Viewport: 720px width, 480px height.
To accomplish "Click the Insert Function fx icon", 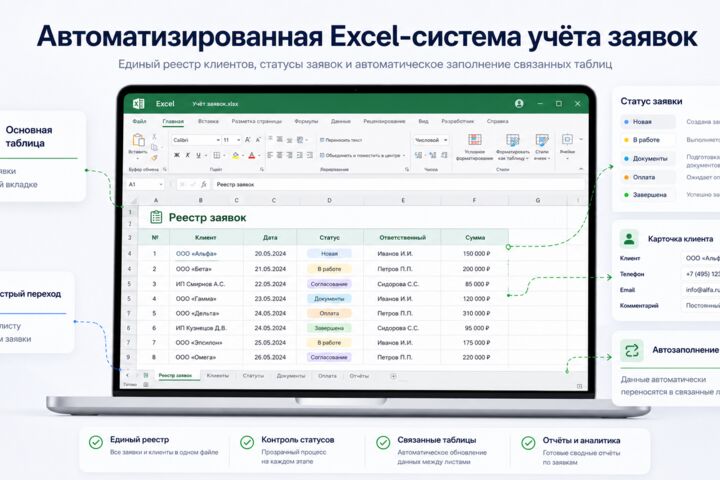I will 204,185.
